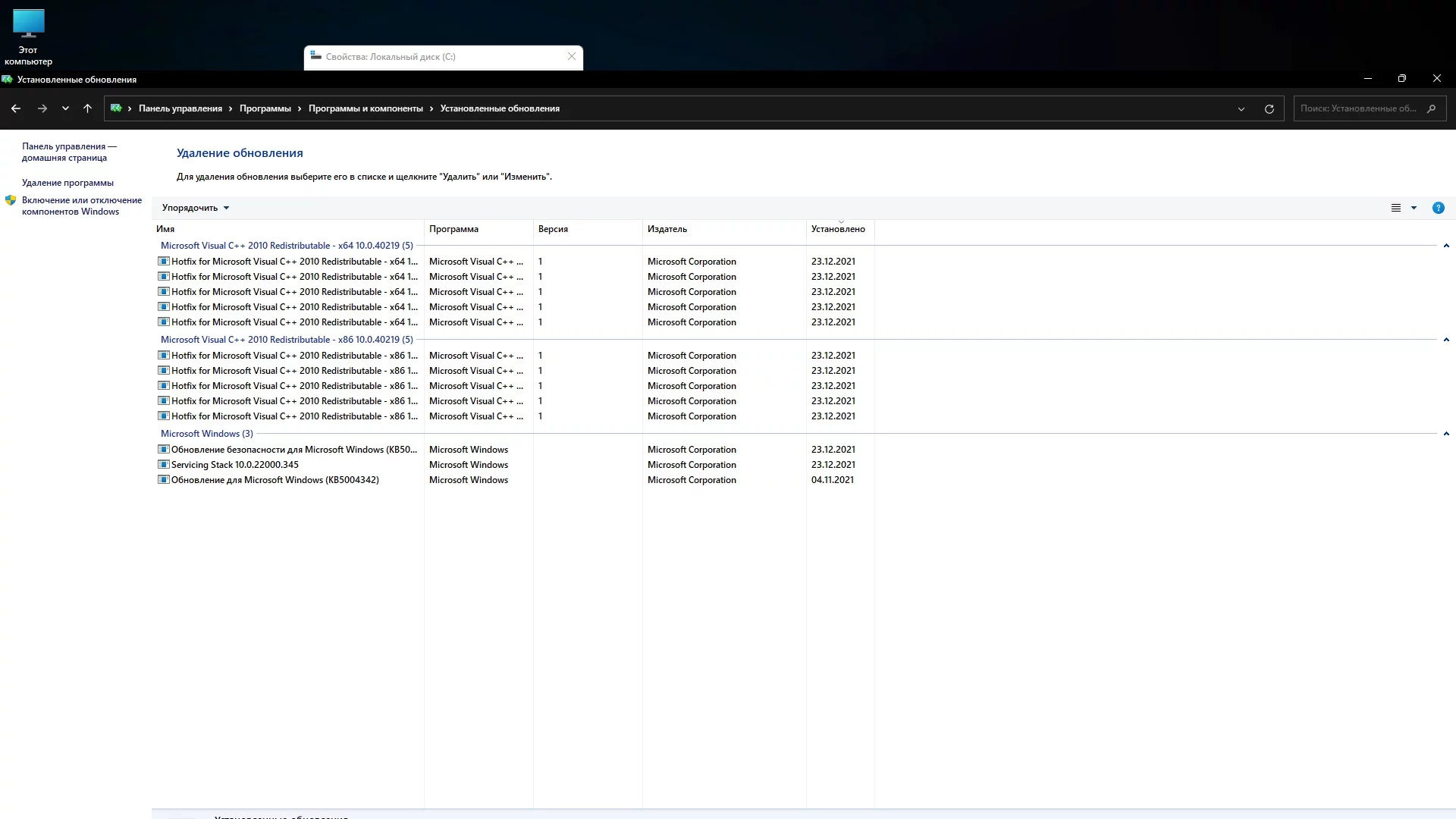Navigate to Панель управления breadcrumb
This screenshot has width=1456, height=819.
pos(180,108)
